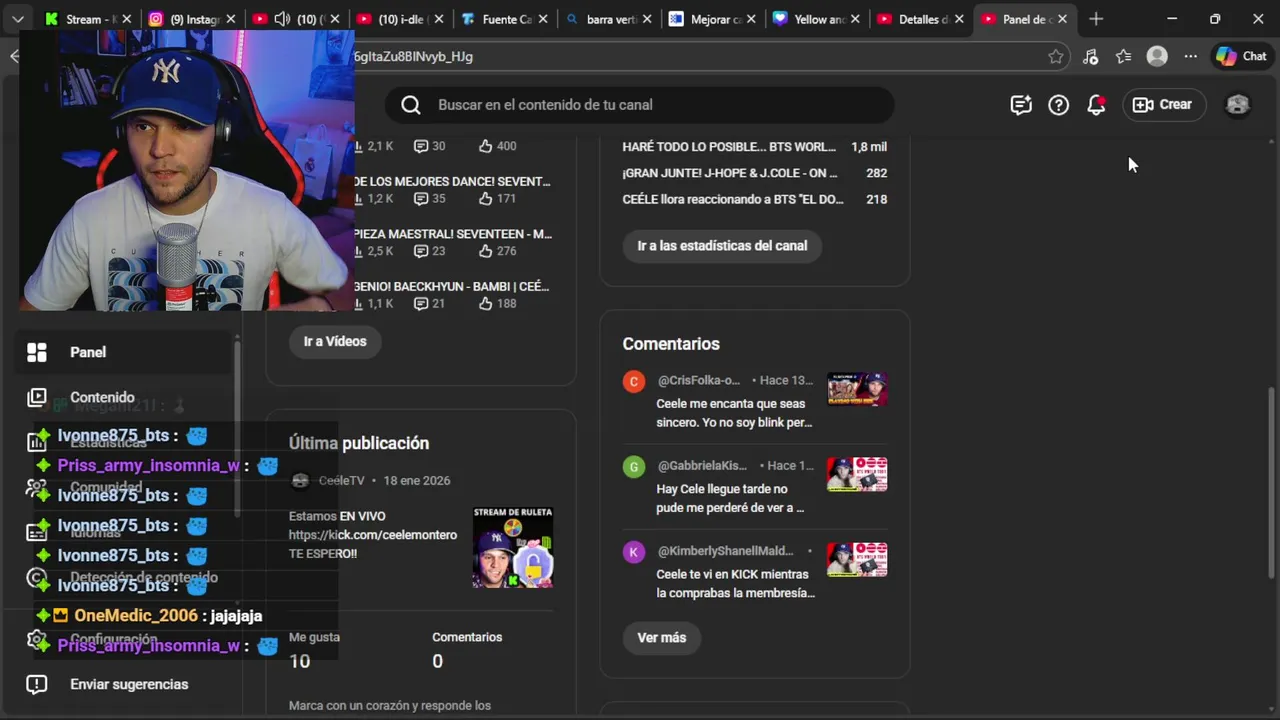Open the kick.com/ceelemontero link
This screenshot has height=720, width=1280.
click(373, 535)
